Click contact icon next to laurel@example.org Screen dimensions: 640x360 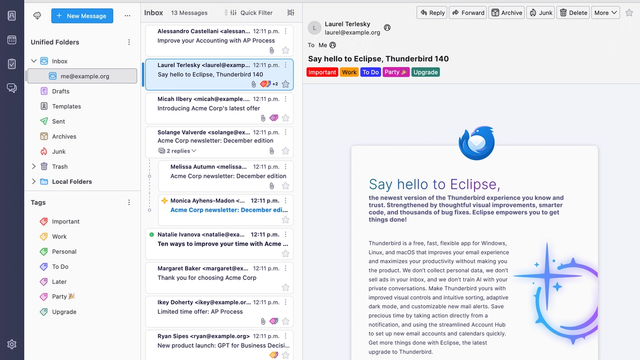pyautogui.click(x=387, y=28)
